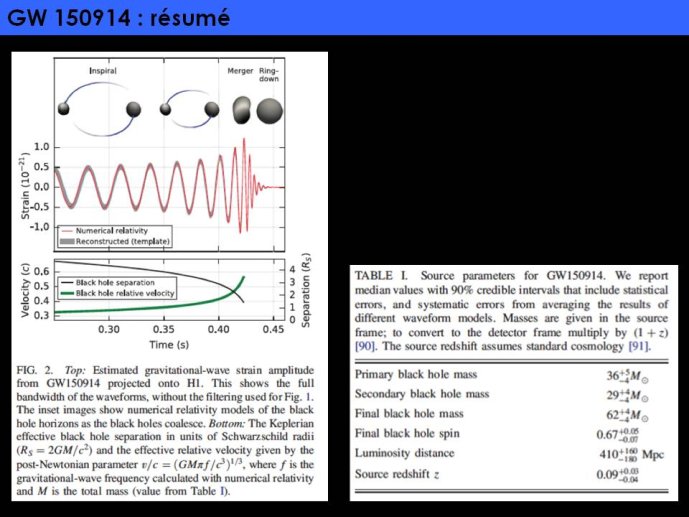Click the 0.6 tick on the velocity axis
The image size is (689, 517).
click(42, 271)
